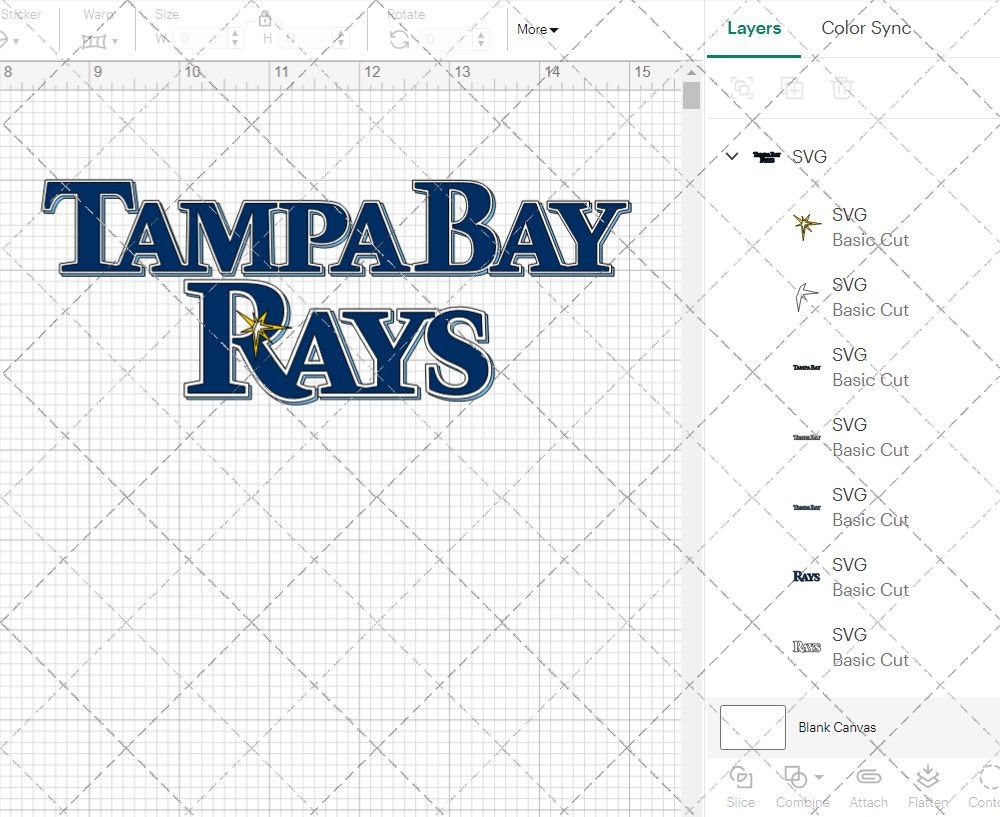Click the rotate stepper arrows
The height and width of the screenshot is (817, 1000).
tap(482, 39)
